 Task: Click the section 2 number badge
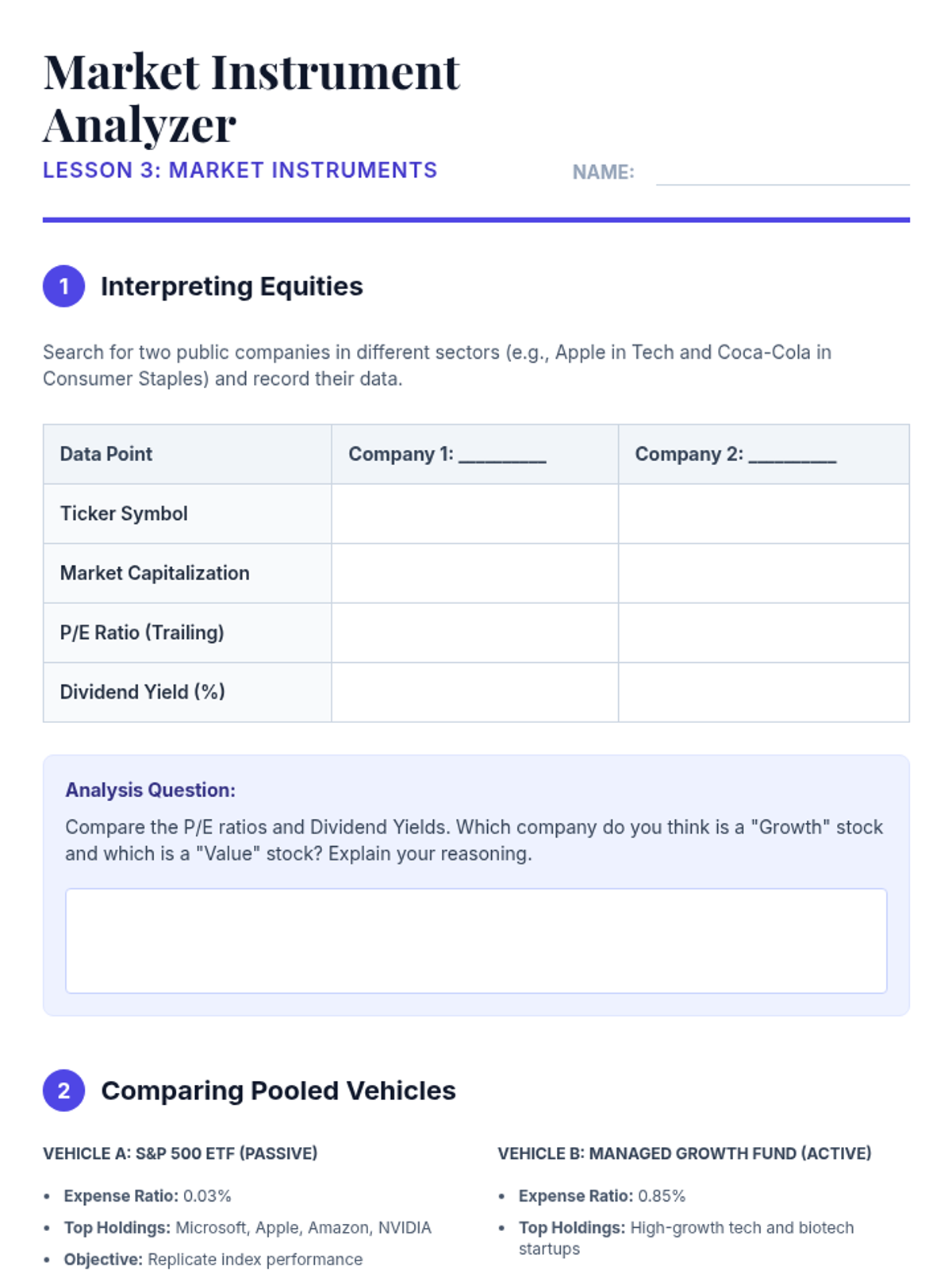click(x=63, y=1091)
